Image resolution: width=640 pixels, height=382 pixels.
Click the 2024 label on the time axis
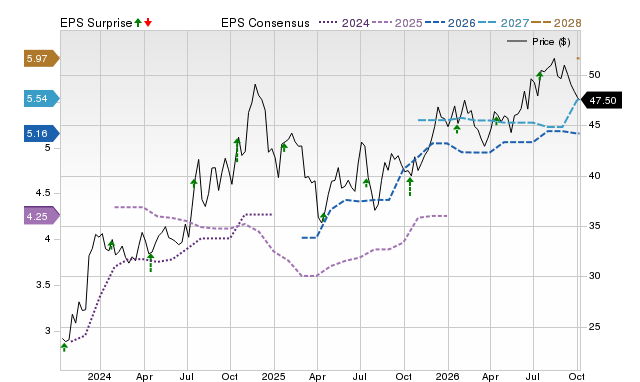pos(99,376)
